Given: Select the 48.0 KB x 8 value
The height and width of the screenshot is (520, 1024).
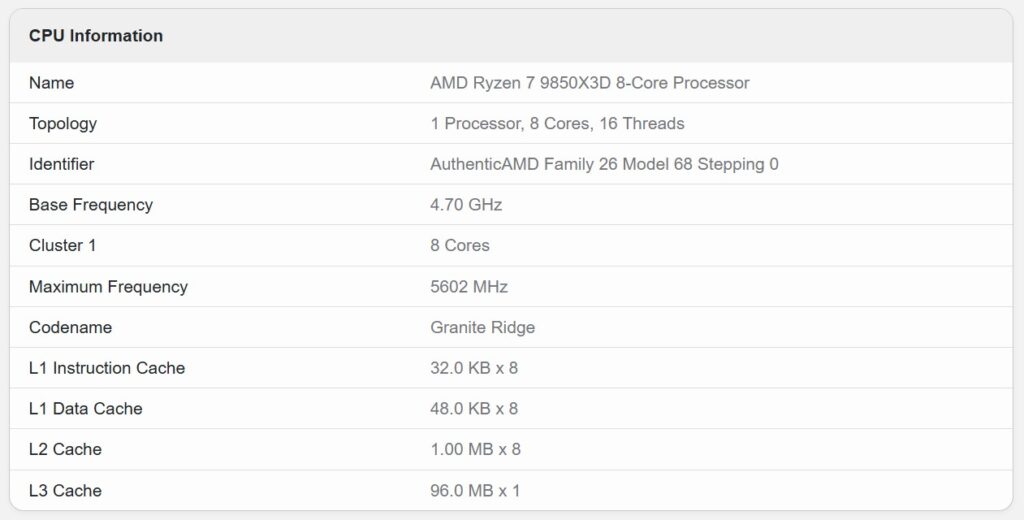Looking at the screenshot, I should coord(474,409).
